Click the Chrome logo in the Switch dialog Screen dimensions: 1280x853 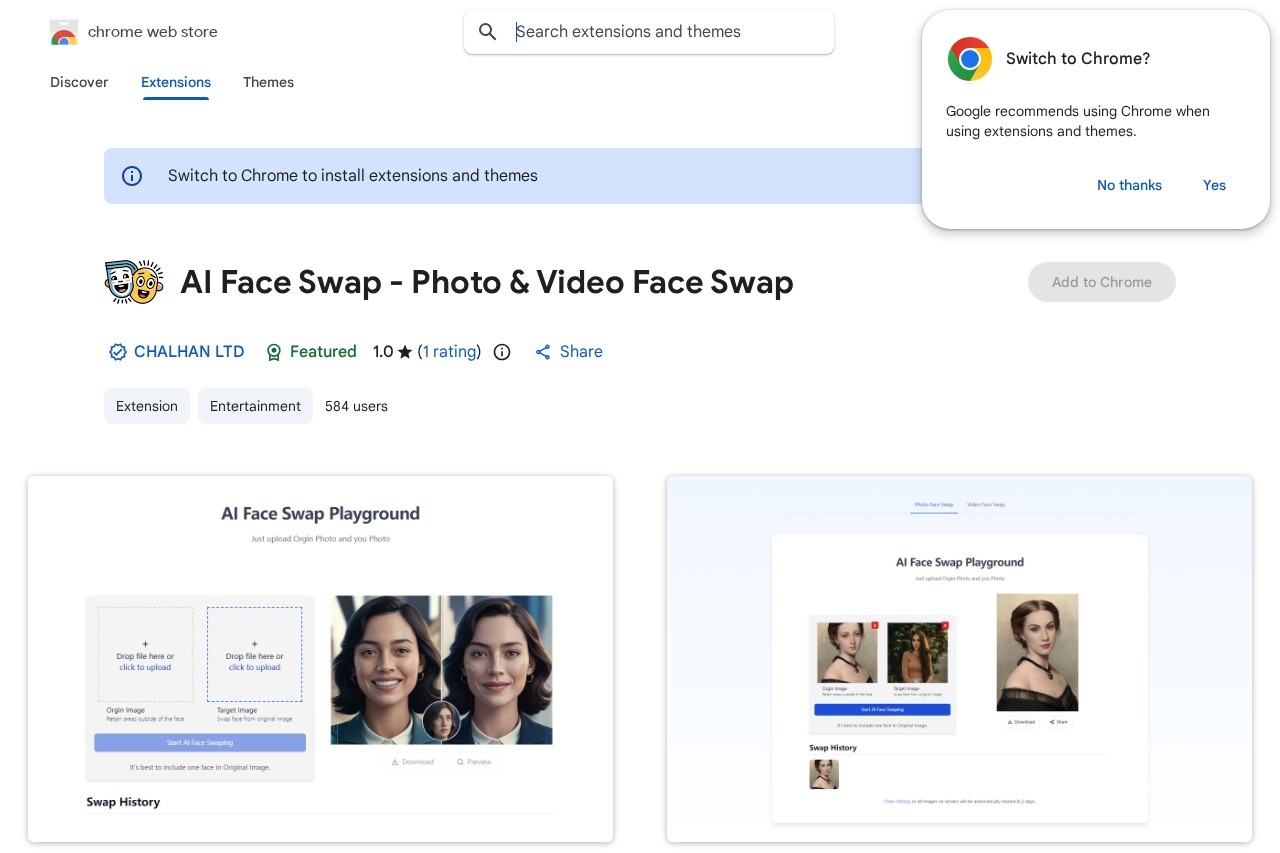(969, 59)
